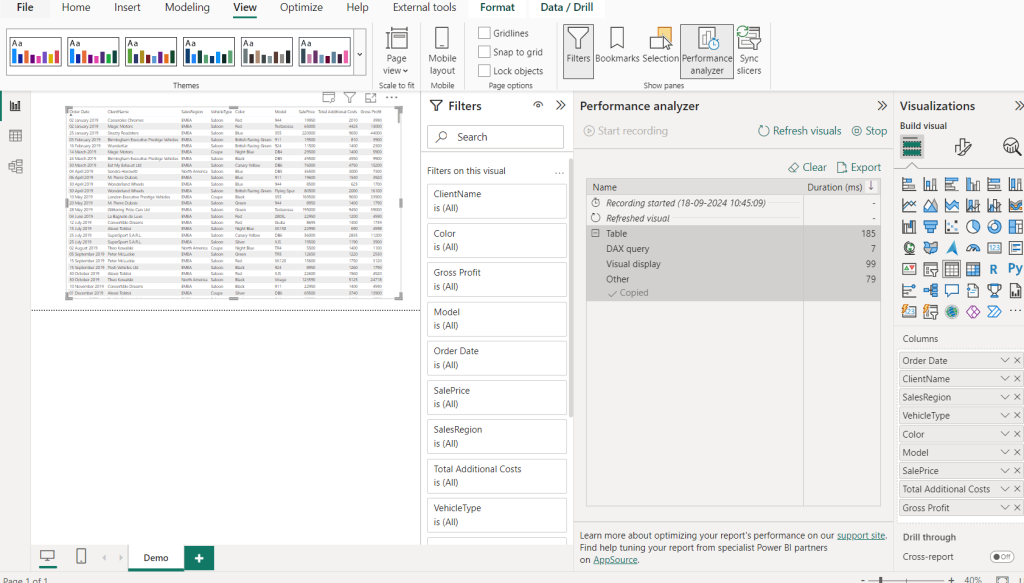
Task: Enable the Snap to grid checkbox
Action: [484, 52]
